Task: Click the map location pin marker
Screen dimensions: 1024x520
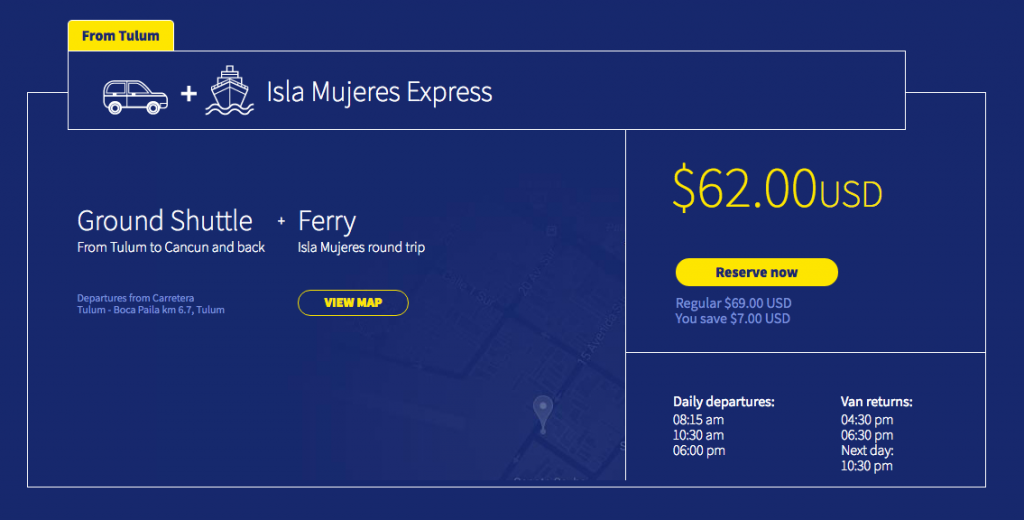Action: click(543, 412)
